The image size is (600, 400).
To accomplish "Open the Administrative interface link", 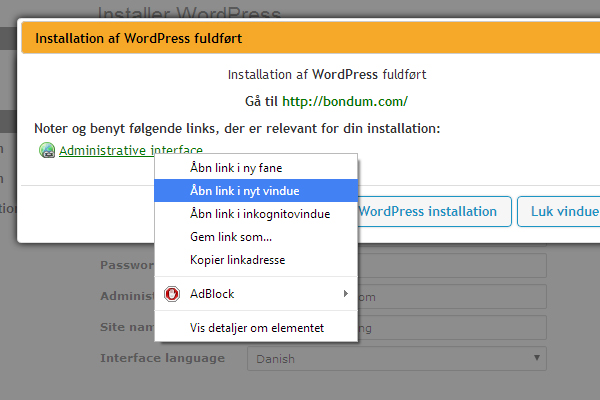I will (131, 150).
